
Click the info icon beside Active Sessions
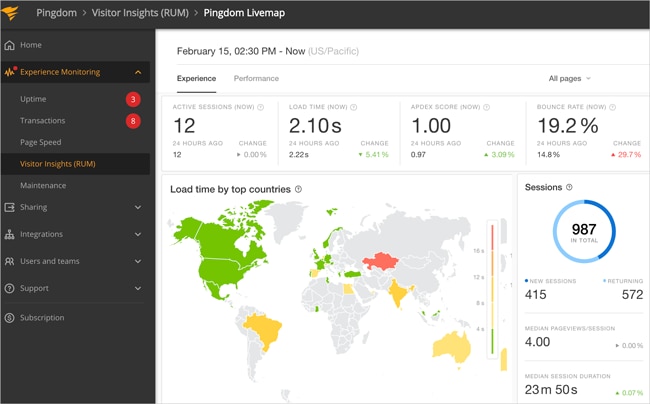[x=260, y=107]
